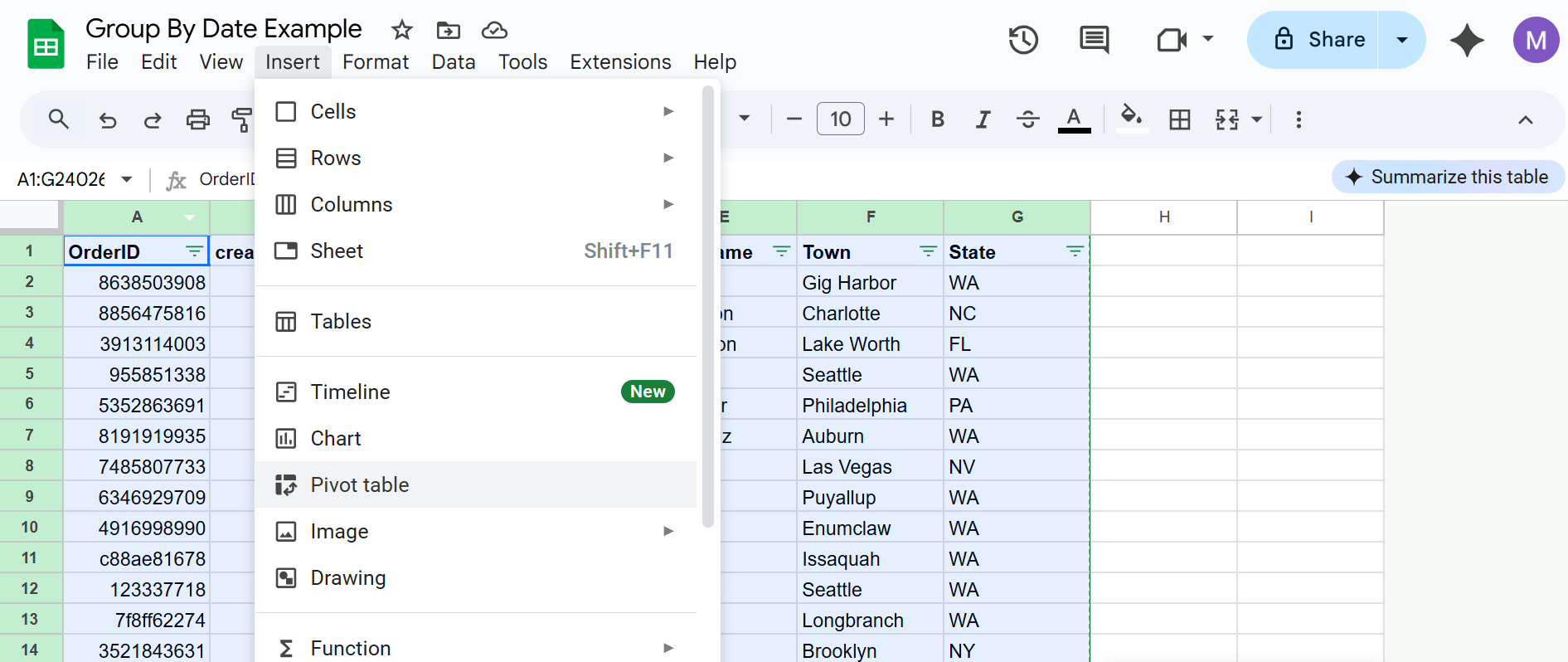
Task: Click the search magnifier icon
Action: pyautogui.click(x=58, y=119)
